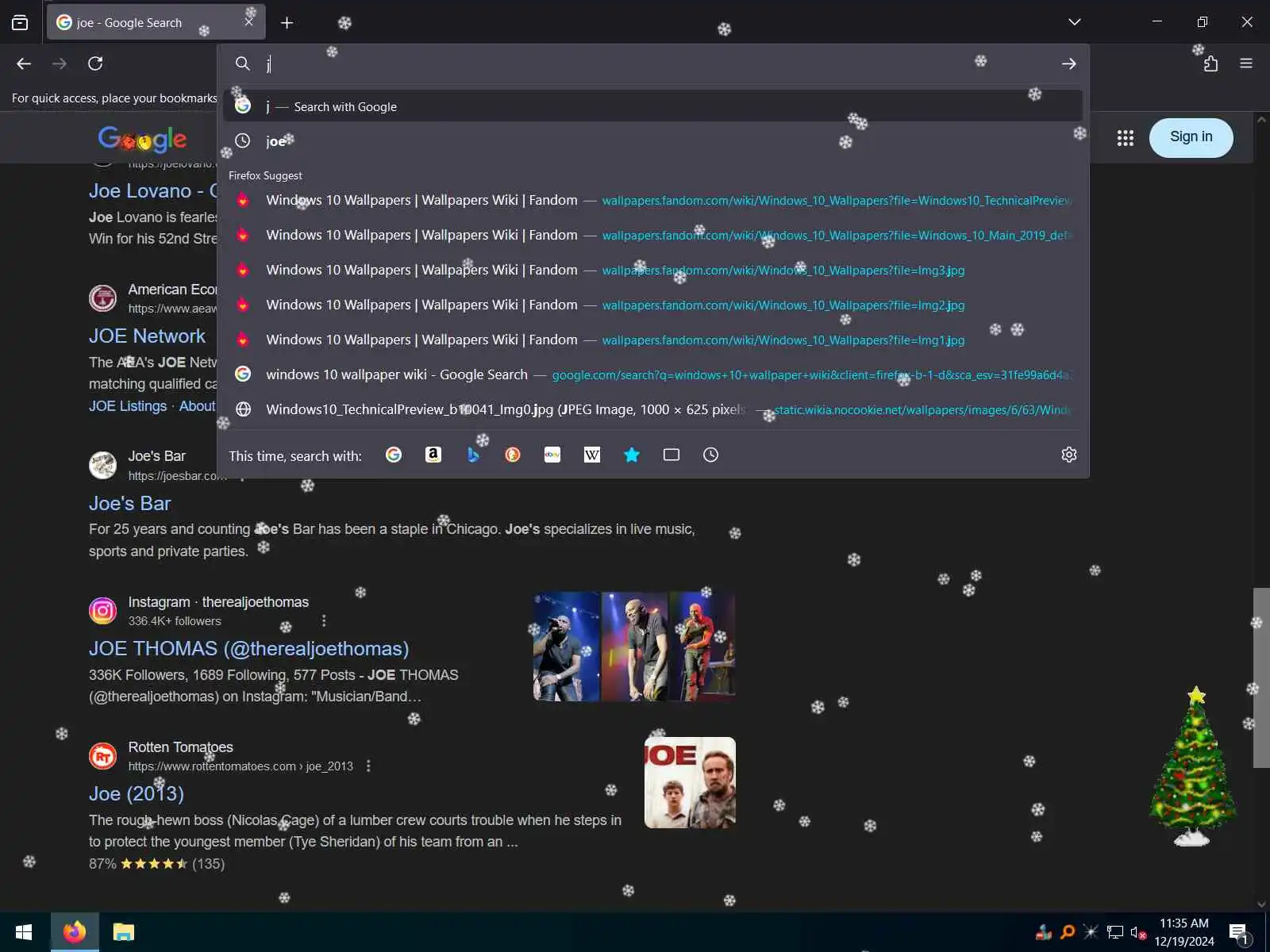Open Windows10_TechnicalPreview JPEG image suggestion
This screenshot has height=952, width=1270.
pyautogui.click(x=652, y=409)
